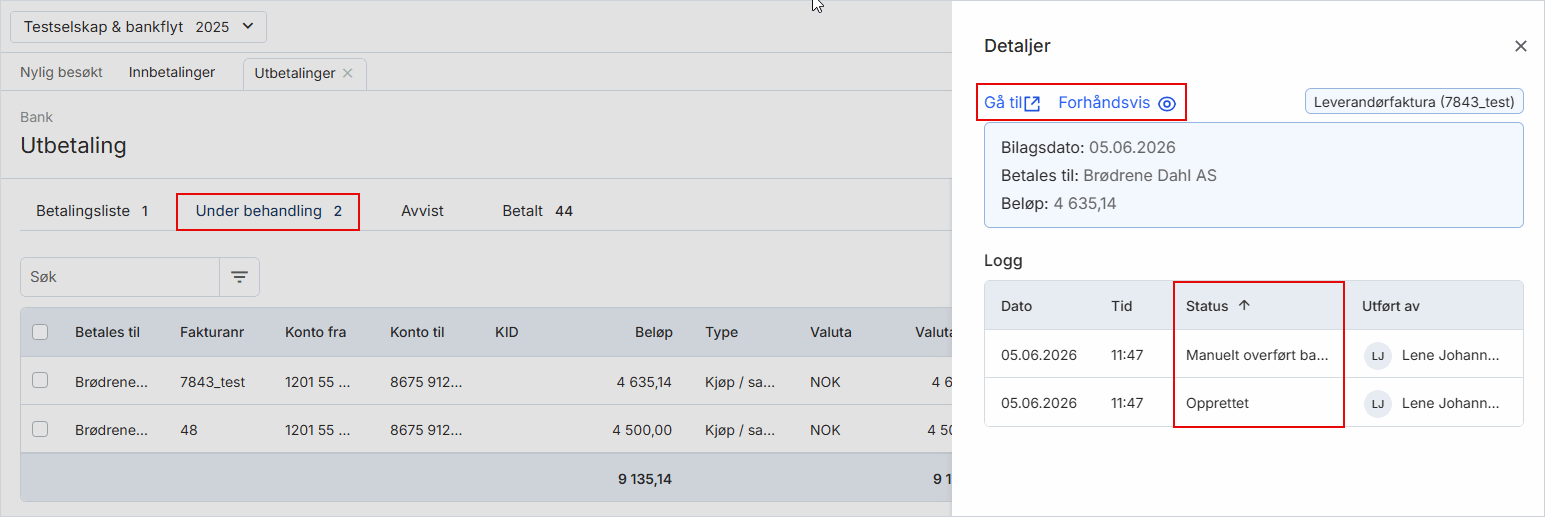This screenshot has width=1545, height=517.
Task: Click the Gå til external link icon
Action: pyautogui.click(x=1033, y=103)
